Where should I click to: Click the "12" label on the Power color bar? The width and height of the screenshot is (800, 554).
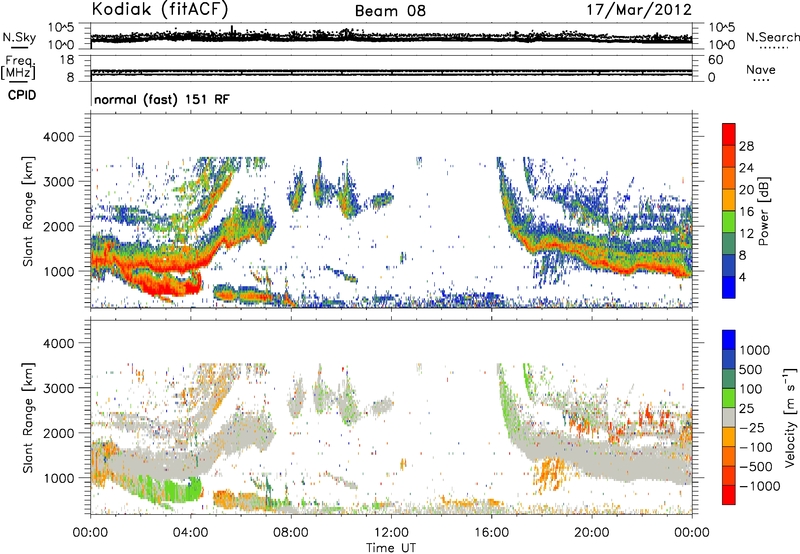point(746,234)
